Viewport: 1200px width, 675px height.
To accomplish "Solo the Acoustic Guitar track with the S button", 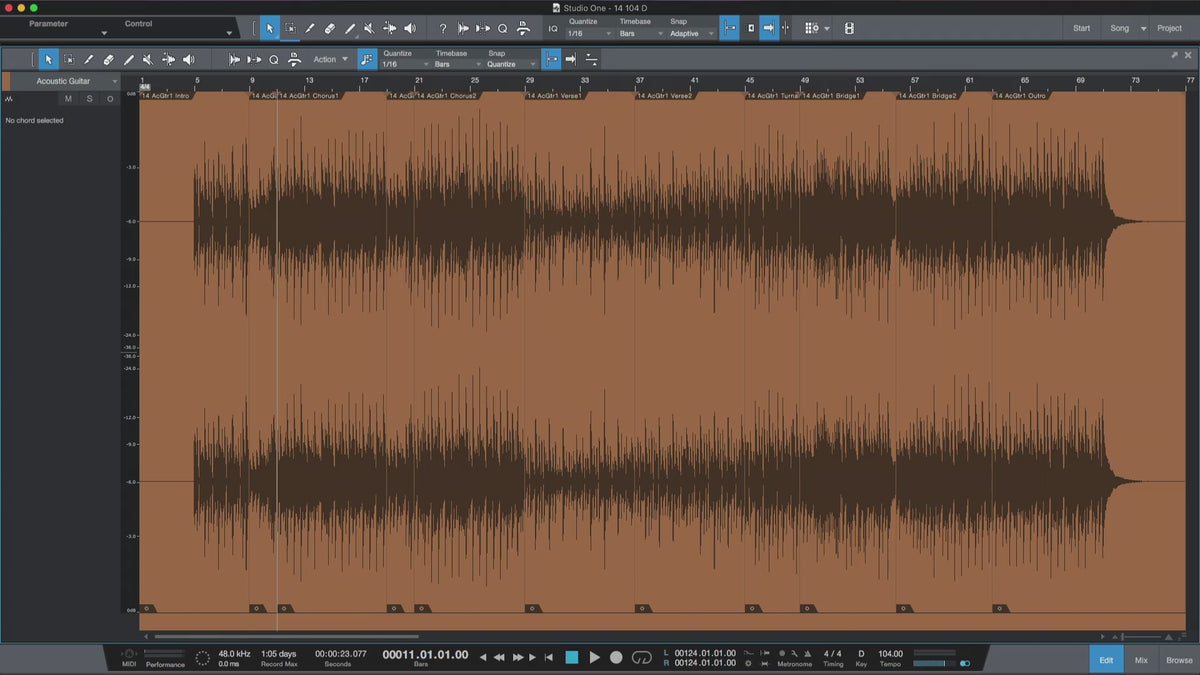I will [89, 99].
